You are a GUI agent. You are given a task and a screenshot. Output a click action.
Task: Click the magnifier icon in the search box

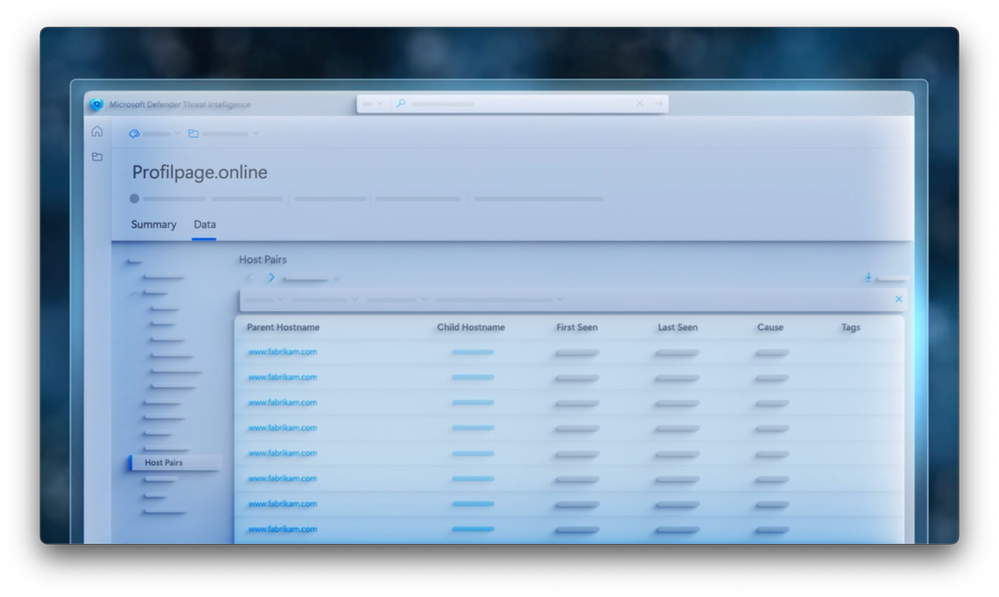pos(401,103)
